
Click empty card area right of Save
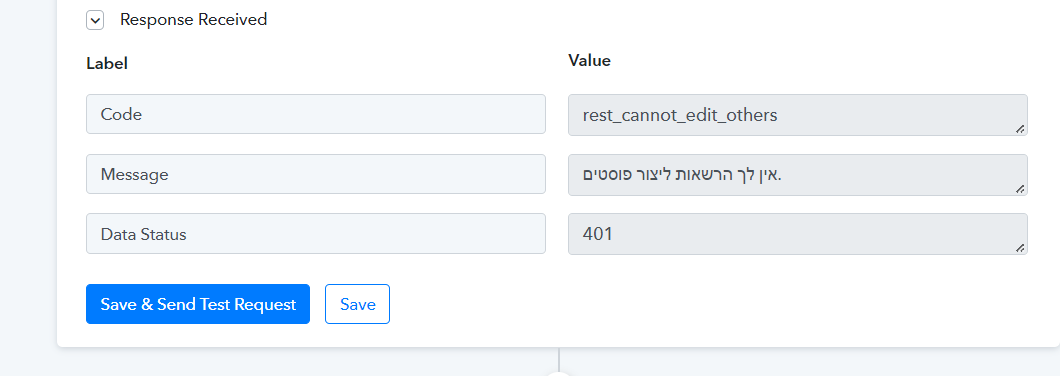[710, 304]
